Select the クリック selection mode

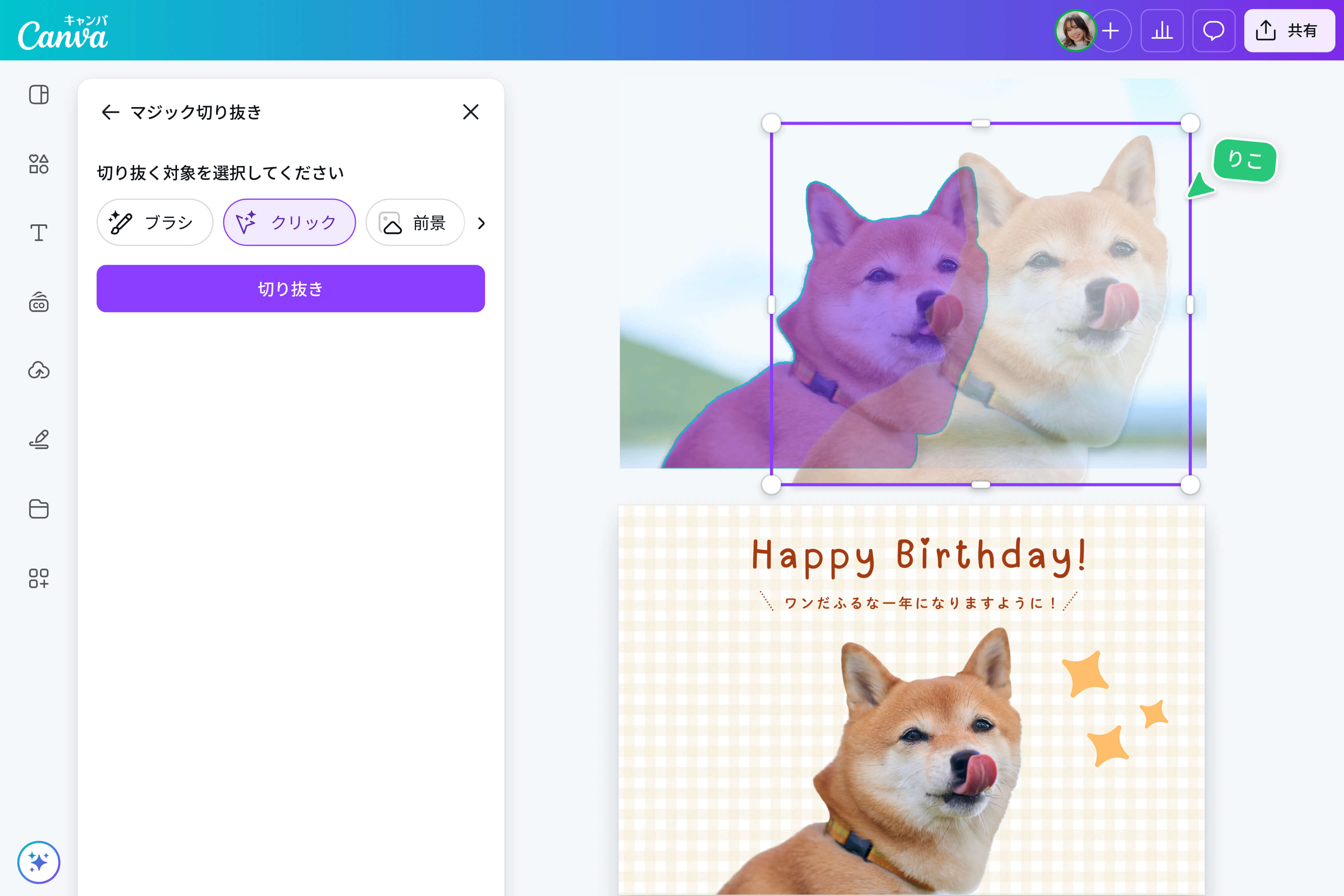(x=289, y=223)
